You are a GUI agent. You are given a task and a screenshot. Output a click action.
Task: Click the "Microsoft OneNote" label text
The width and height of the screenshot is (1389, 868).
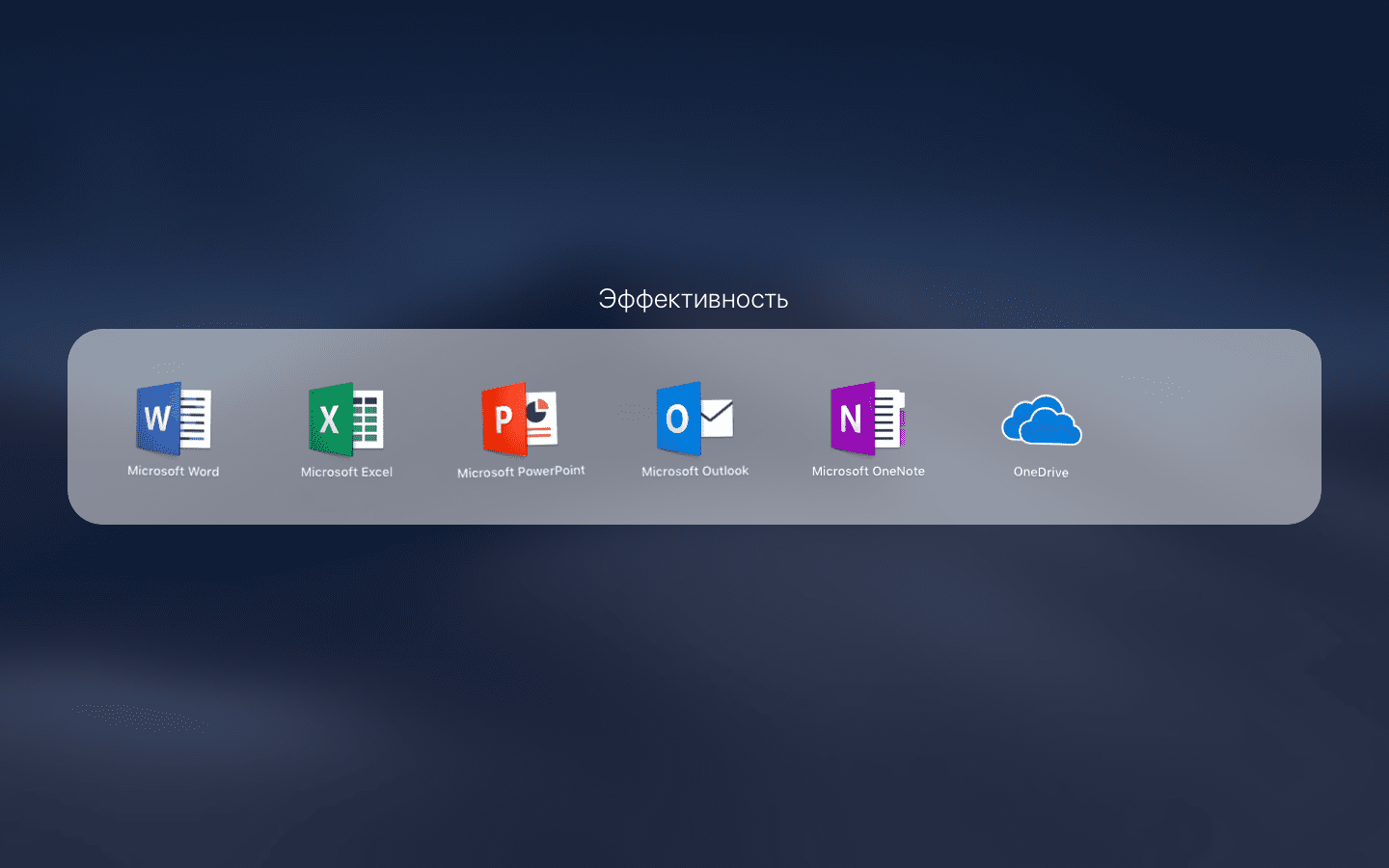pos(868,472)
